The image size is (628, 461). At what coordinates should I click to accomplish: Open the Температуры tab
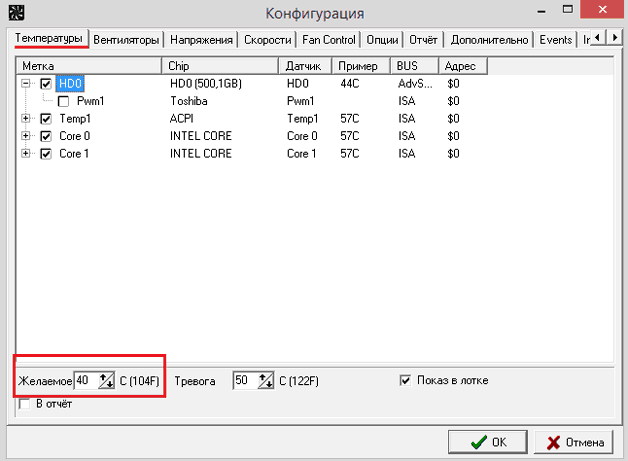point(49,38)
